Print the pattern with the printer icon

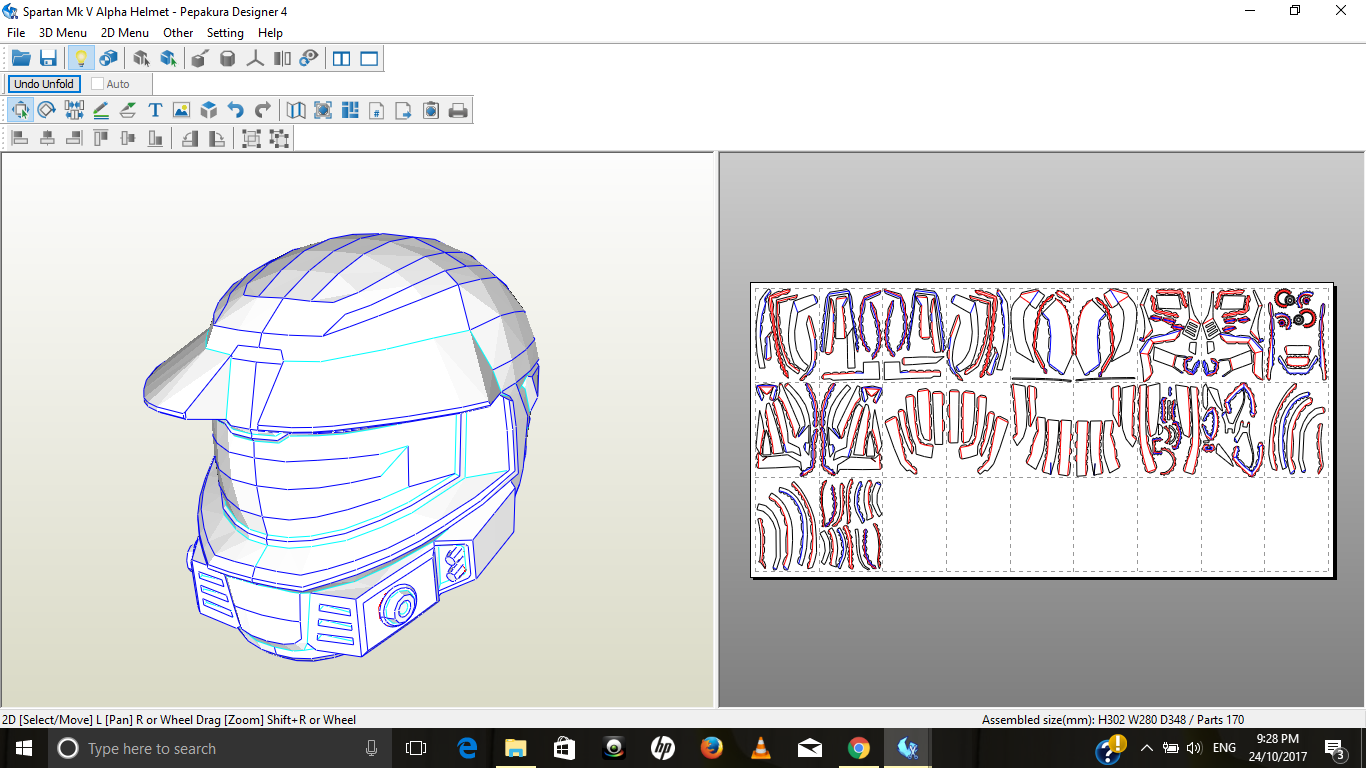tap(458, 110)
